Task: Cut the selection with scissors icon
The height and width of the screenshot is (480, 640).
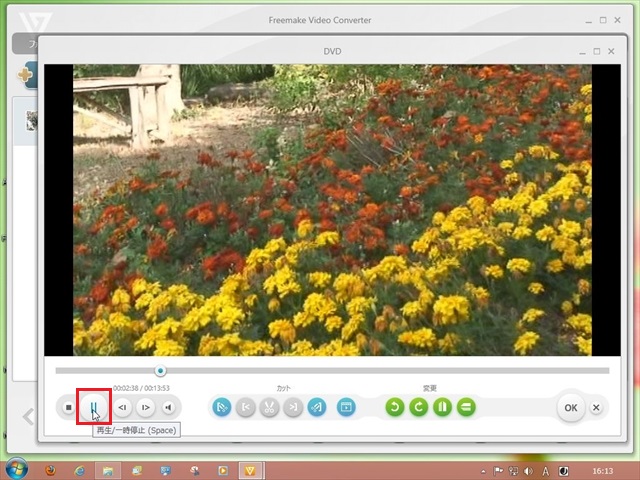Action: click(x=270, y=407)
